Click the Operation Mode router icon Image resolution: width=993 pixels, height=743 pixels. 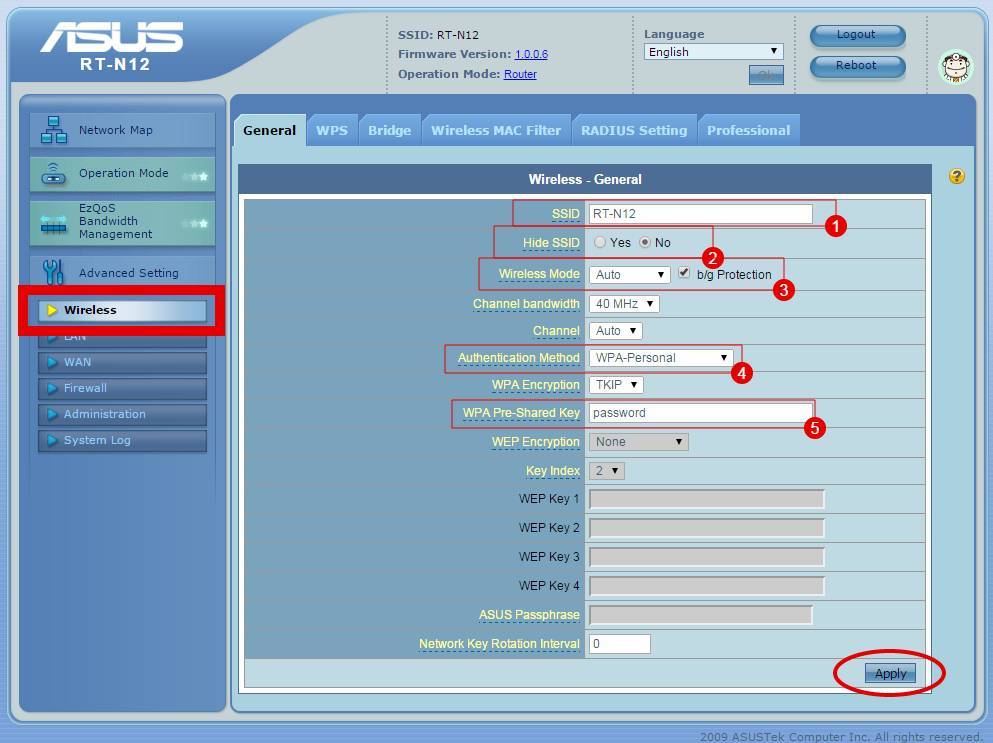pos(54,174)
